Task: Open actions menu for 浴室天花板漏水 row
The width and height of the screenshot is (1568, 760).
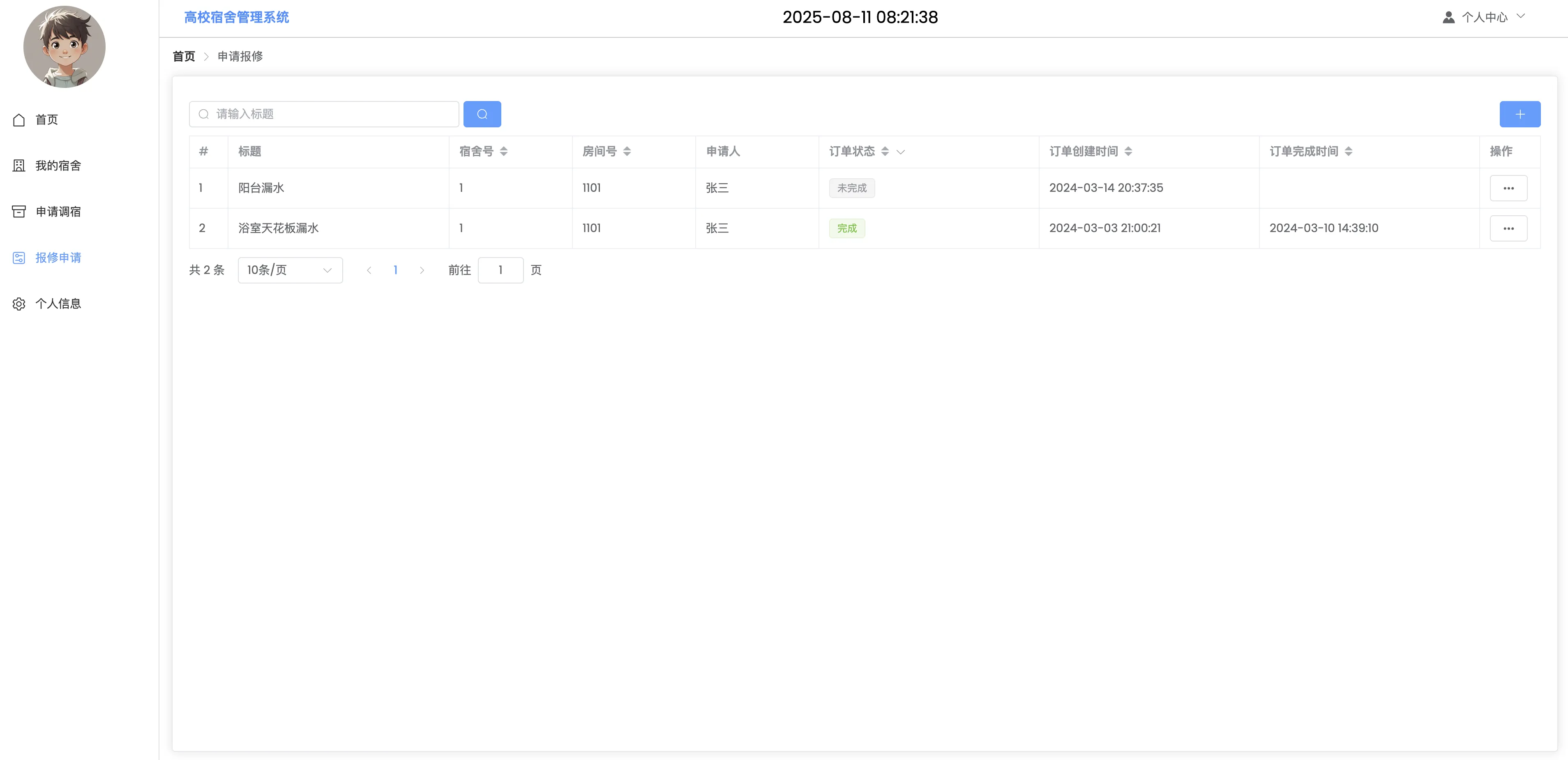Action: [1508, 228]
